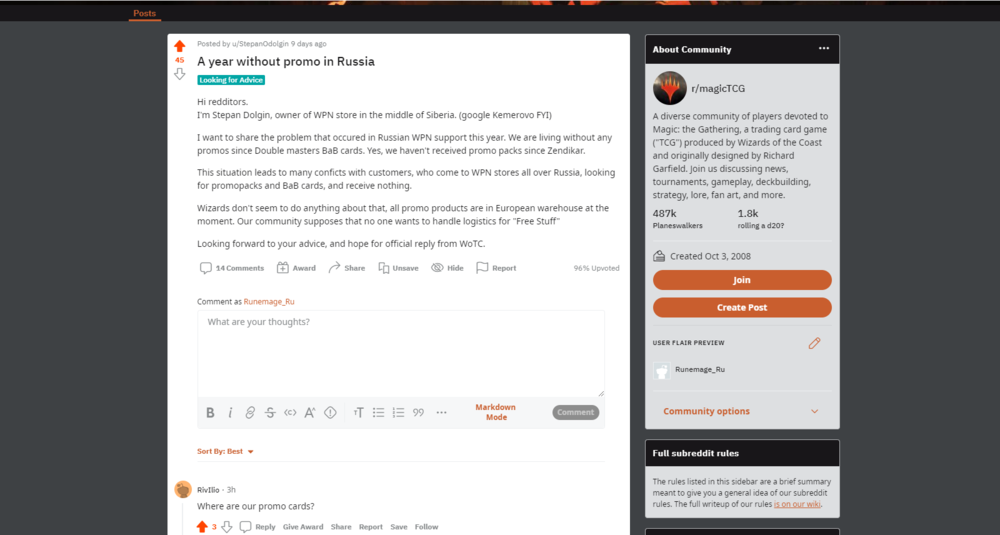
Task: Downvote the post using the down arrow
Action: pos(179,75)
